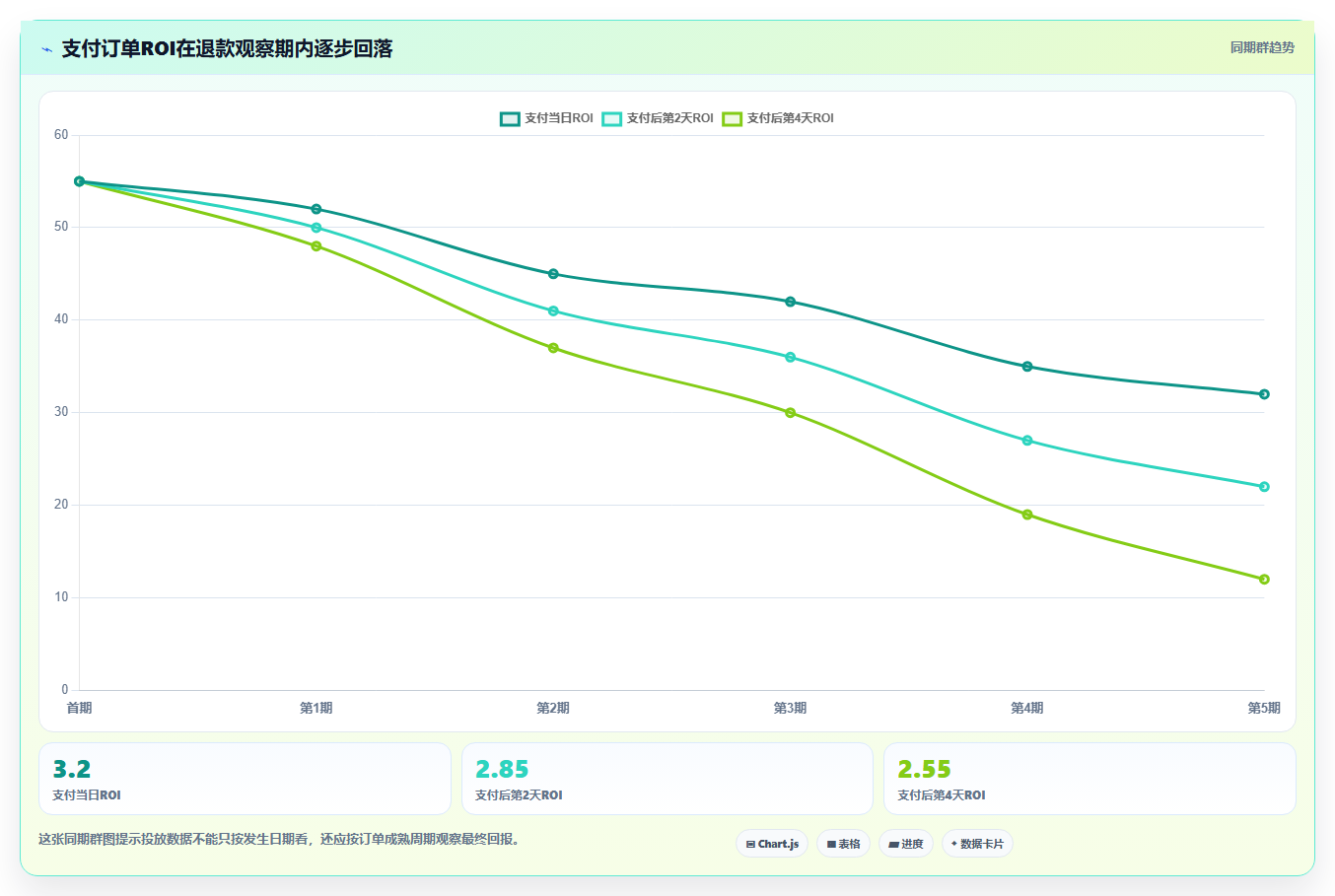Click the 支付后第2天ROI data point at 第2期
This screenshot has height=896, width=1335.
553,311
